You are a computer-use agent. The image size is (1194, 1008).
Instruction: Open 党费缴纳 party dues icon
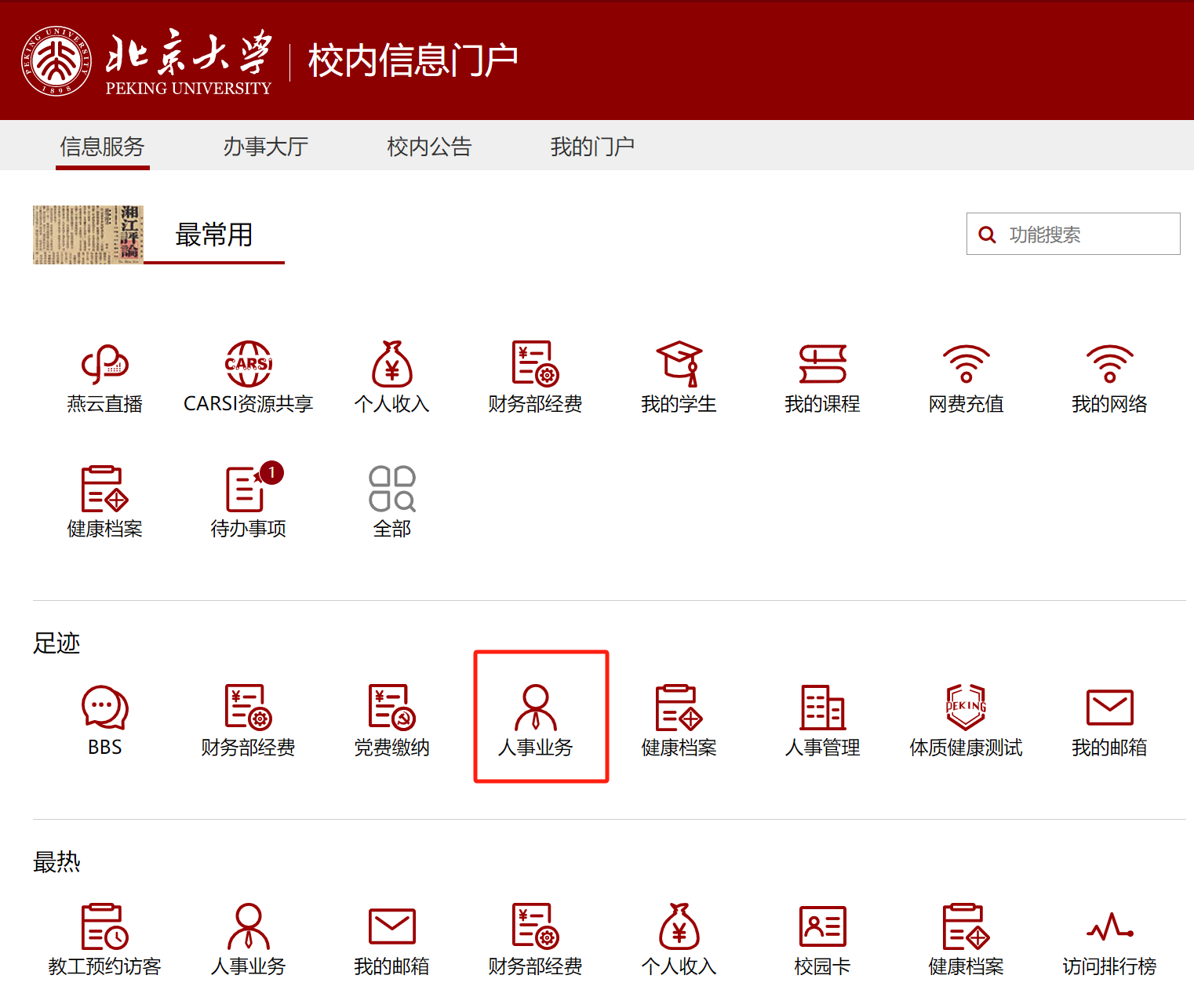point(391,708)
